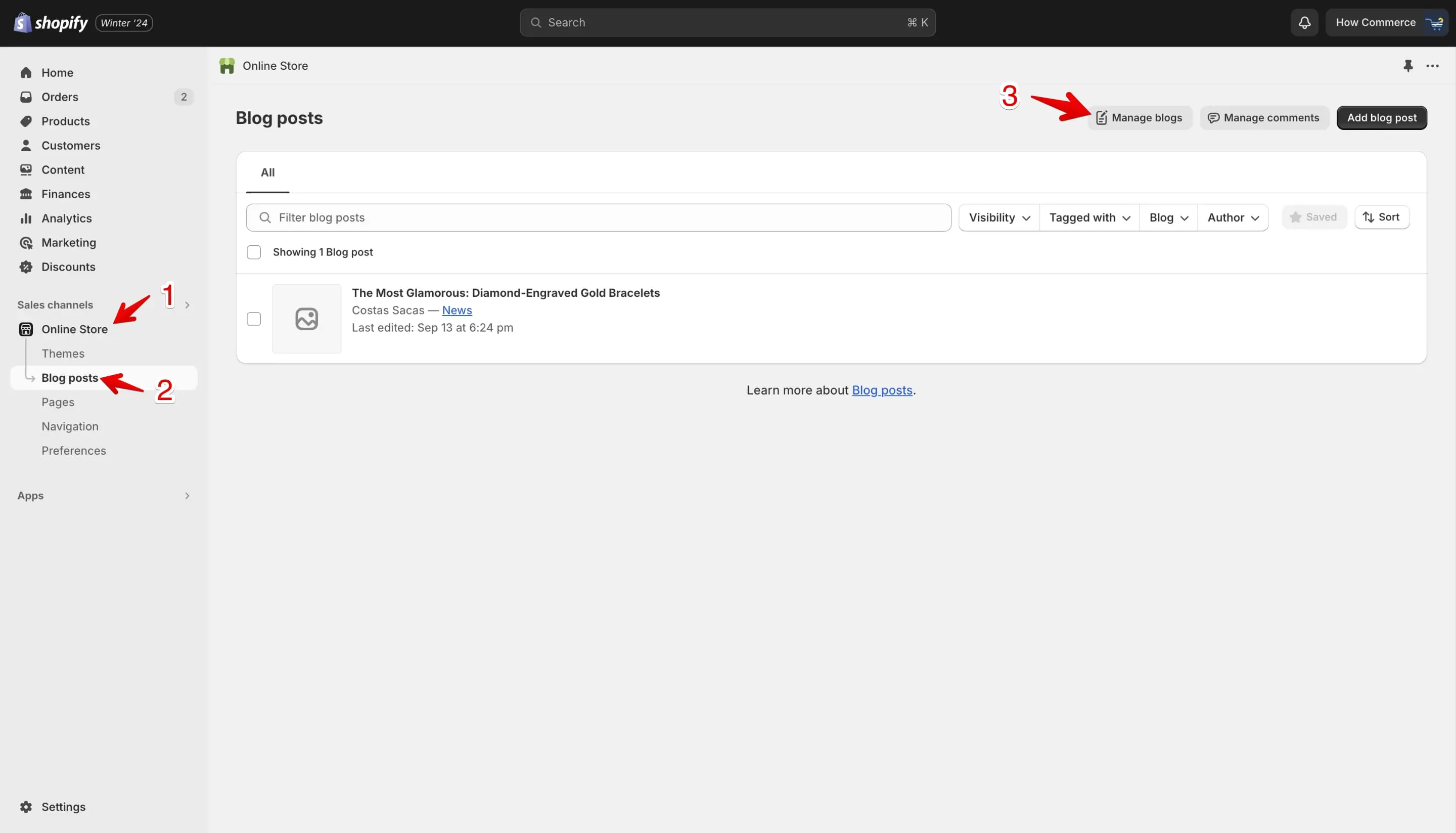Open the Blog filter dropdown

[x=1169, y=217]
